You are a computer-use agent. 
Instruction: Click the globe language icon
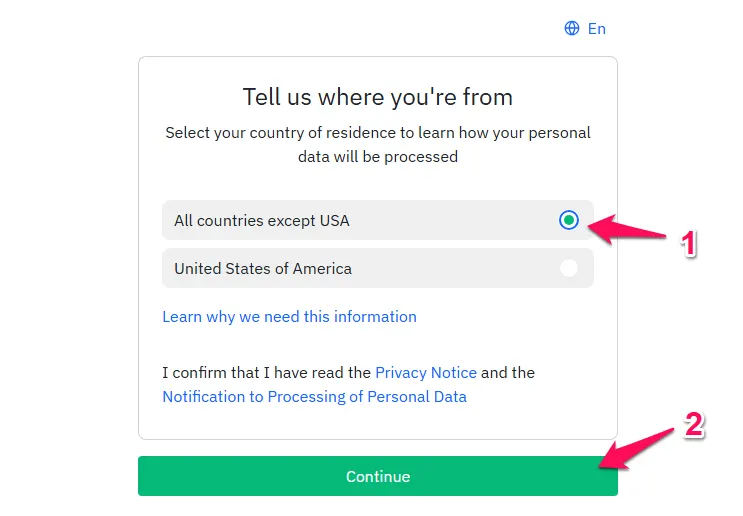click(571, 28)
